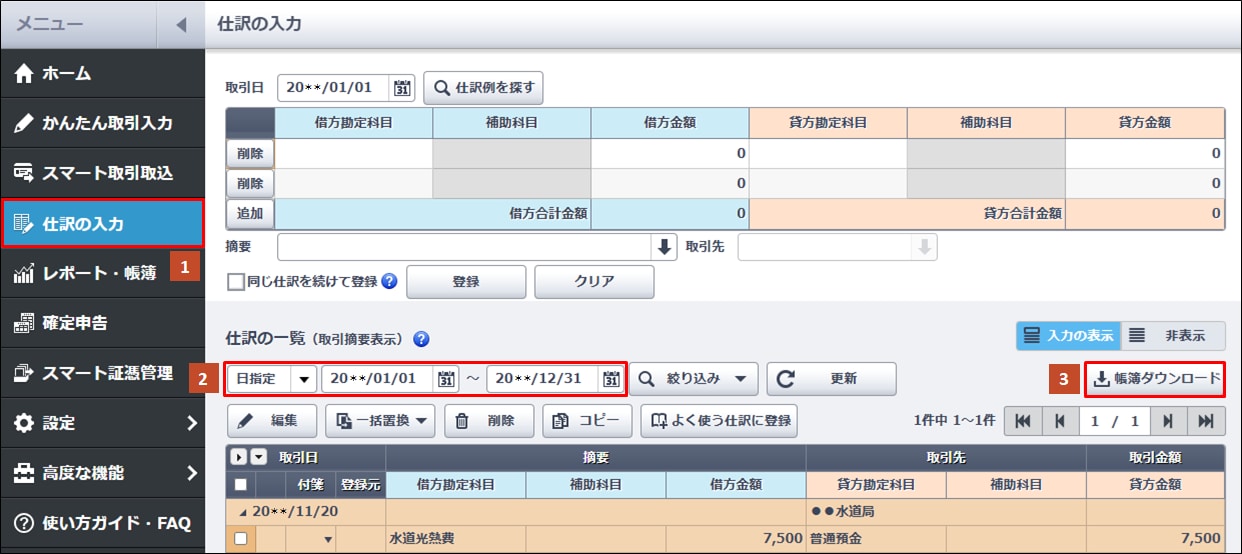This screenshot has width=1242, height=554.
Task: Open calendar for the start date 20**/01/01 filter
Action: (446, 379)
